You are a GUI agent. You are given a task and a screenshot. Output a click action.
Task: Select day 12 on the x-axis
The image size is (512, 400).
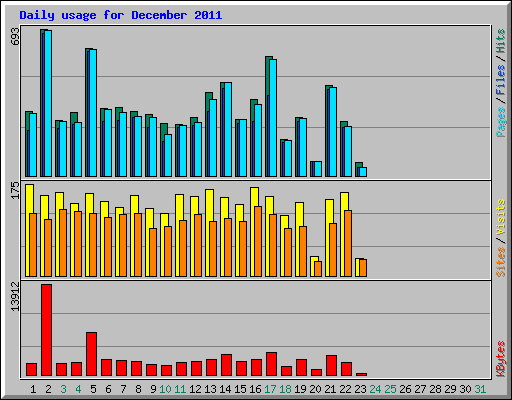[195, 389]
